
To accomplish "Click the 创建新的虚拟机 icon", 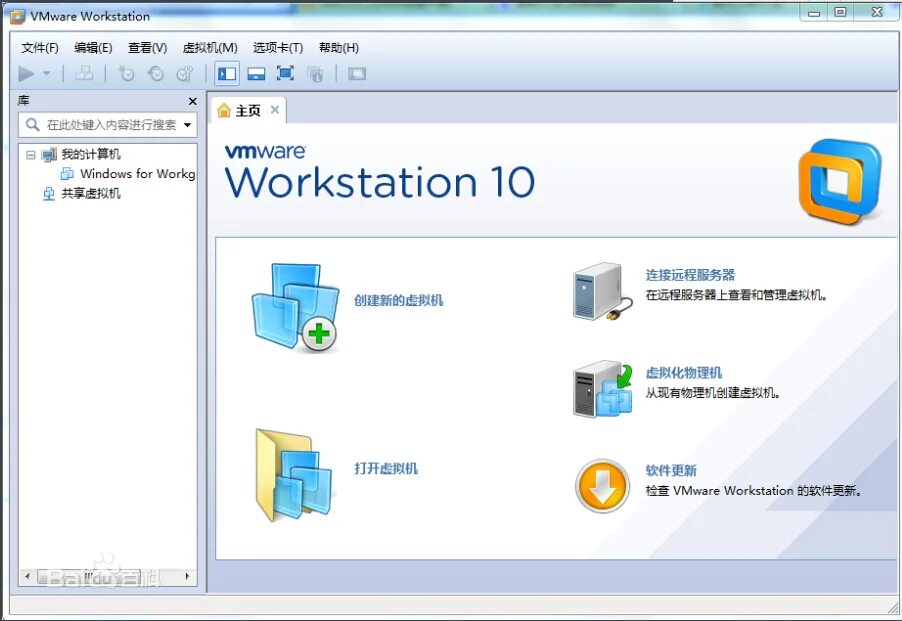I will (x=295, y=307).
